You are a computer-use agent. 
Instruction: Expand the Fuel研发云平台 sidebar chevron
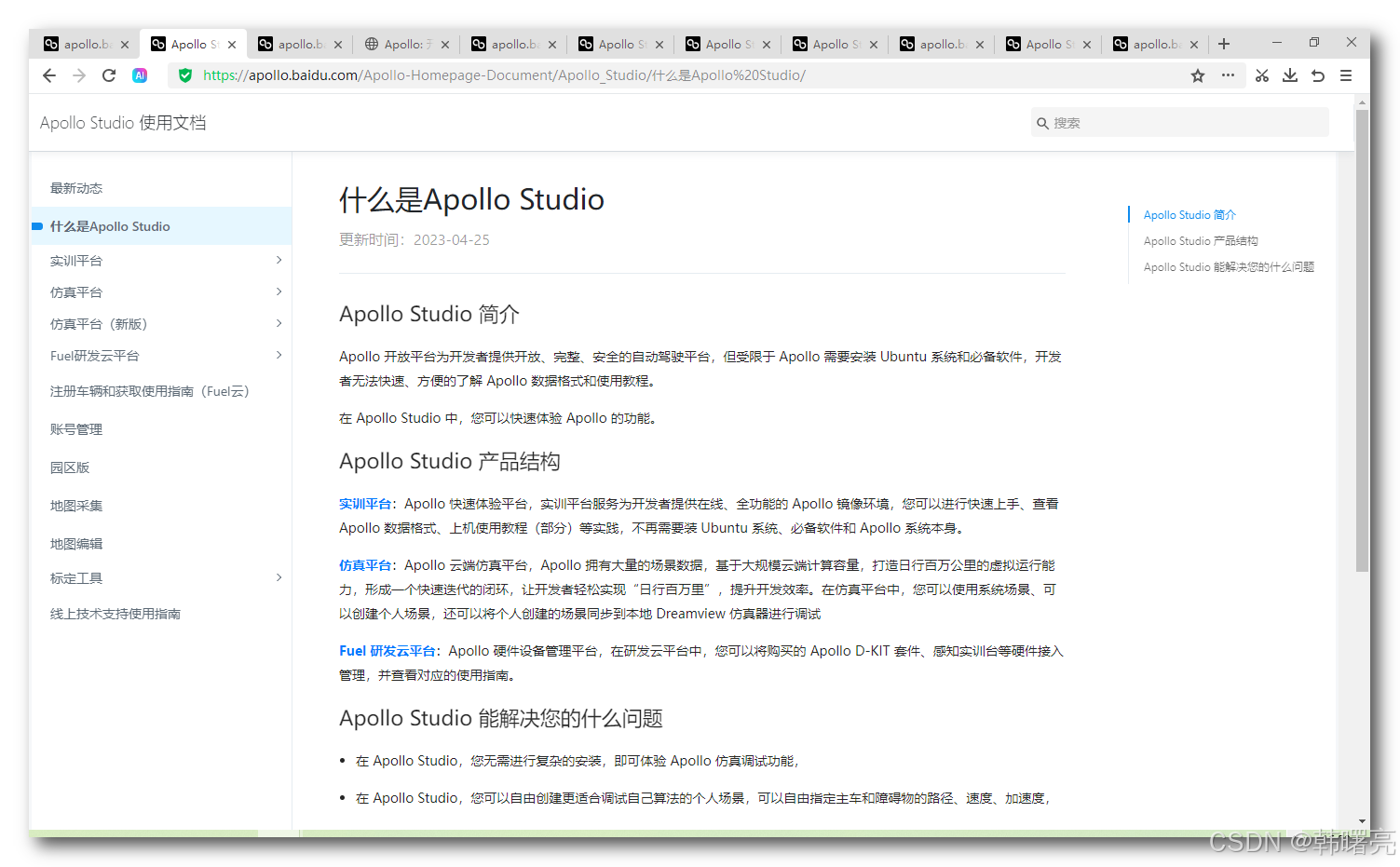279,355
